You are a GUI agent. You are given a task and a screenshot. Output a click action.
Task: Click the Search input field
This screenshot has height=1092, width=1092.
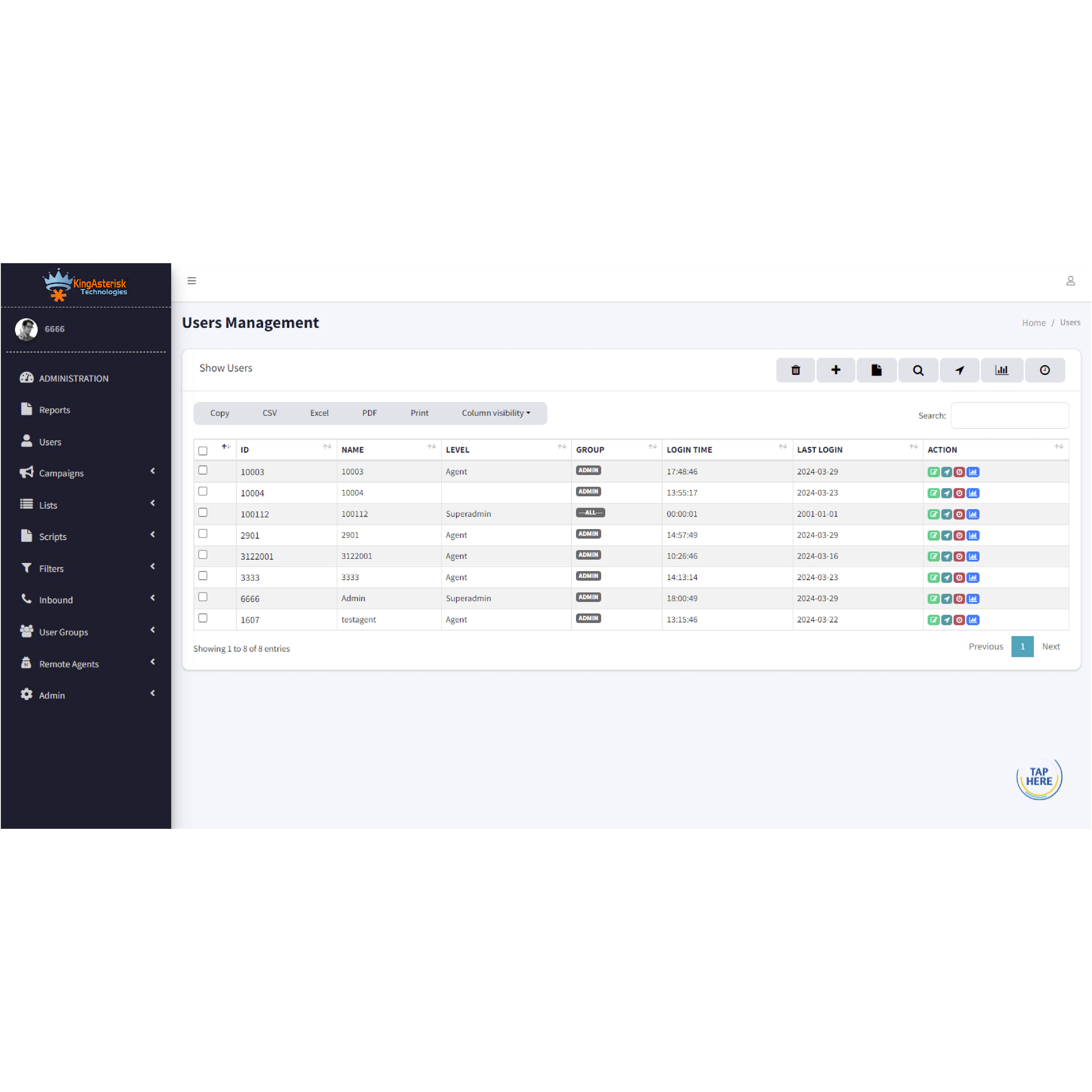[1010, 416]
